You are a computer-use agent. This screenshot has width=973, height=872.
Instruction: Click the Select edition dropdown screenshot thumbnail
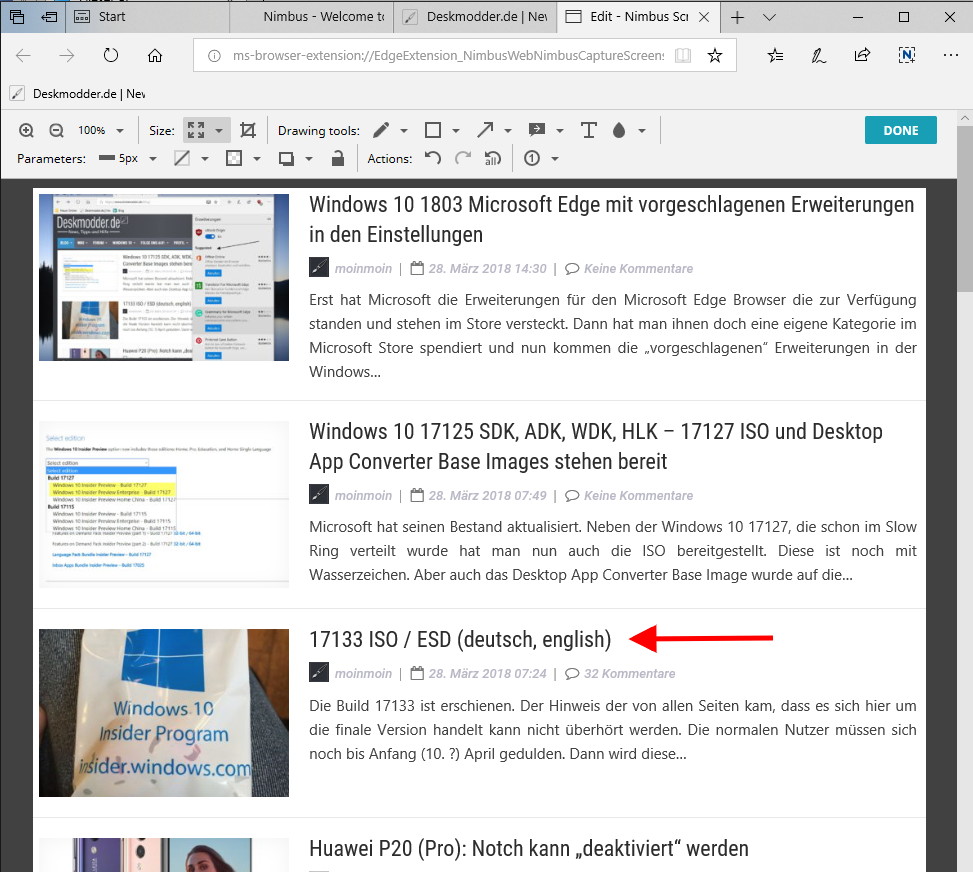pyautogui.click(x=164, y=504)
